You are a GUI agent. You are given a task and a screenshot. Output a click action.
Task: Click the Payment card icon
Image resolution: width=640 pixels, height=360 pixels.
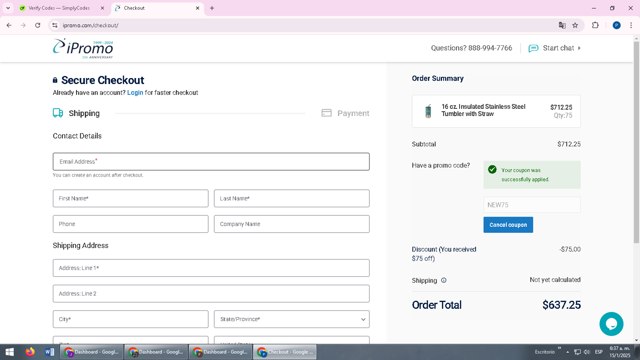point(327,113)
